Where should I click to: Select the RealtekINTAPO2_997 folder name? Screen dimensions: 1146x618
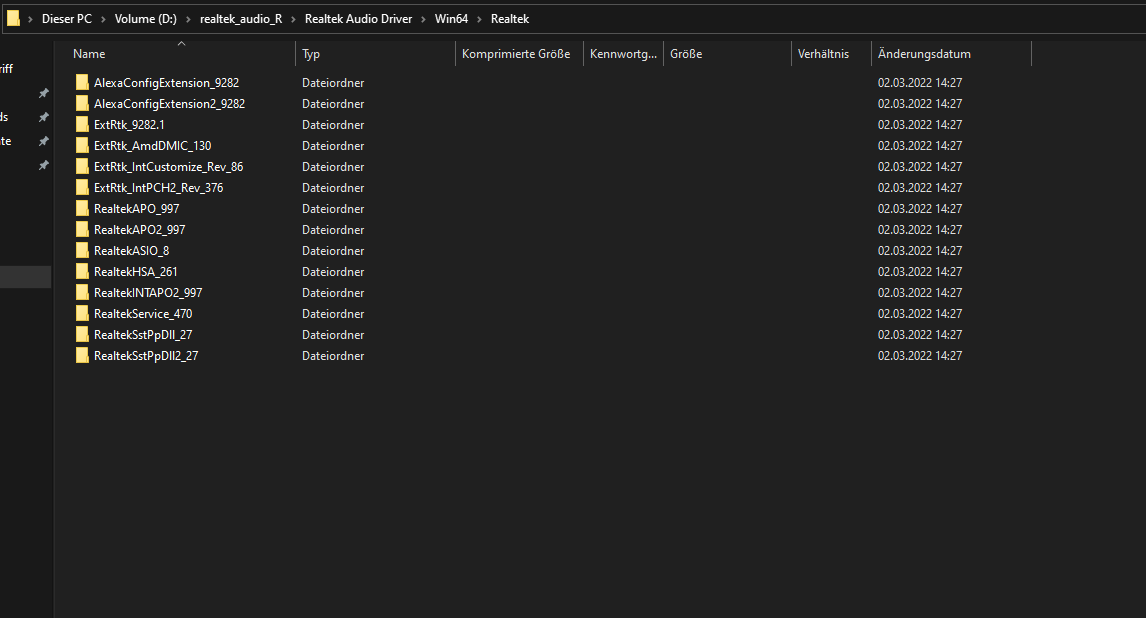tap(148, 292)
